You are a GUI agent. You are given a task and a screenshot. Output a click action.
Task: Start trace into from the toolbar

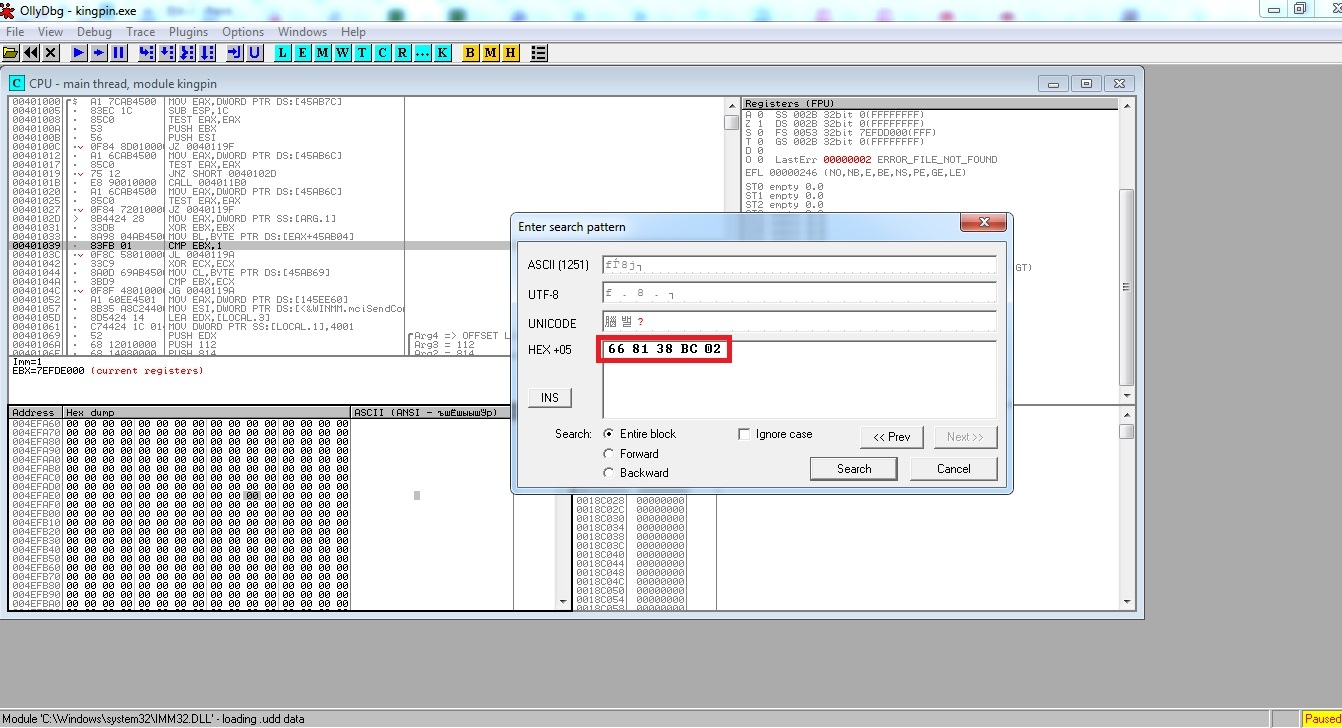pos(187,52)
